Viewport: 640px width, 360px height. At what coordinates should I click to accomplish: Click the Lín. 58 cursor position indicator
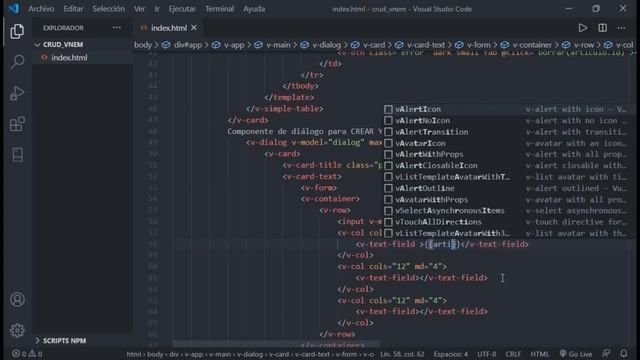coord(402,354)
